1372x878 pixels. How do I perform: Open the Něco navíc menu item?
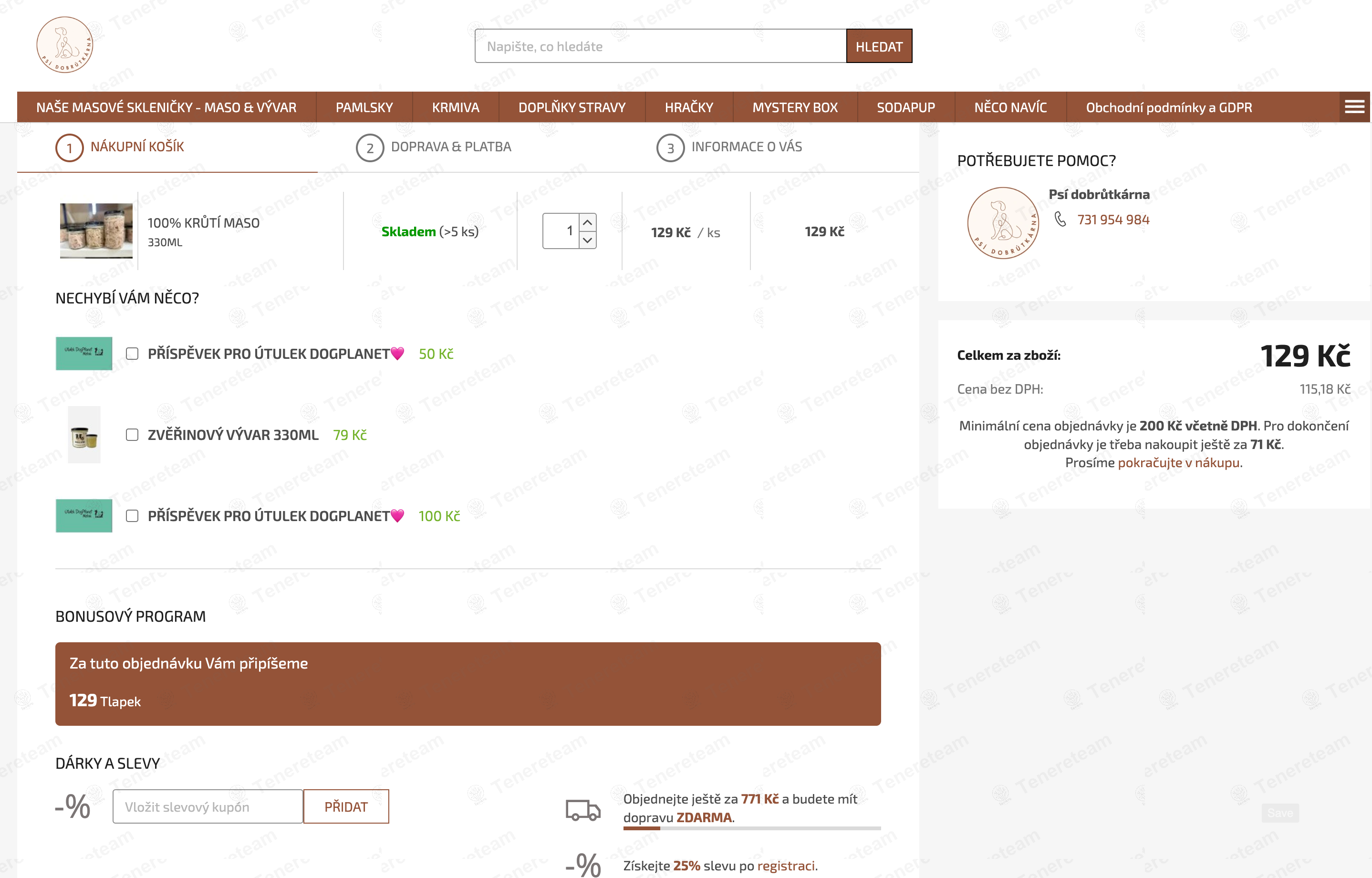click(x=1010, y=107)
